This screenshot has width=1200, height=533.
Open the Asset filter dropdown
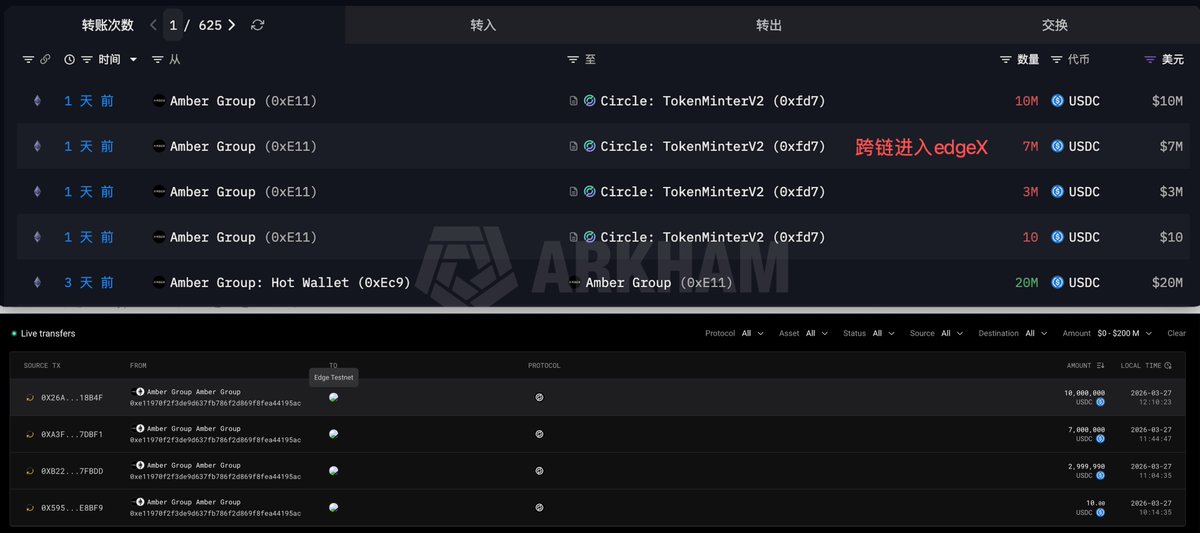[804, 333]
